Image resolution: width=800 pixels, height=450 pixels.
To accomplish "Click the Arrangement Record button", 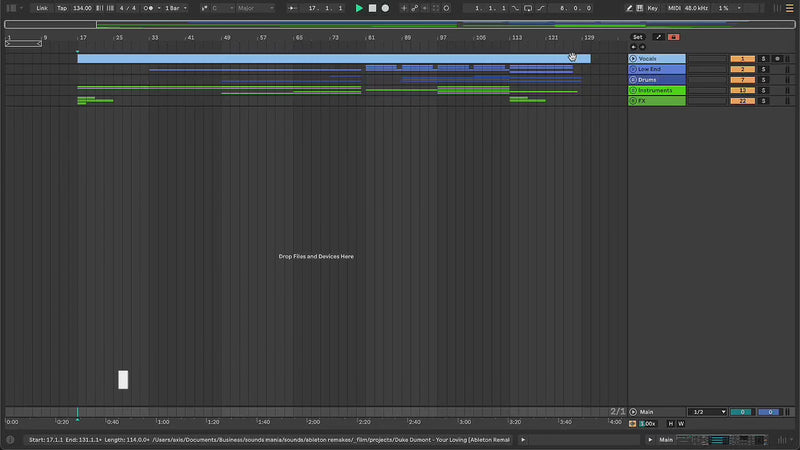I will [x=385, y=8].
